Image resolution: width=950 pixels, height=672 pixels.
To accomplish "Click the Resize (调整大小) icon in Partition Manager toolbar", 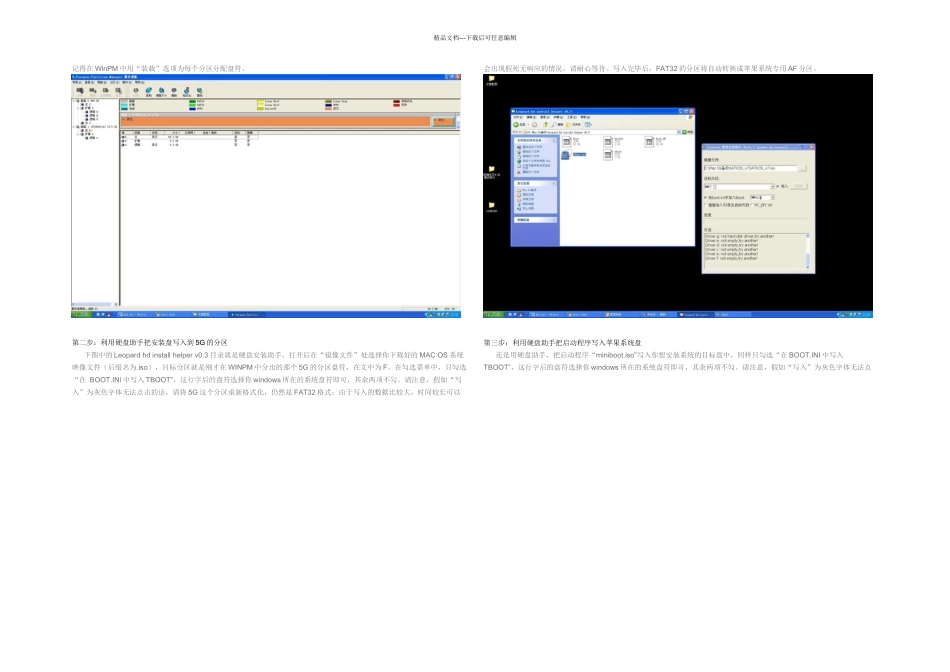I will (x=161, y=91).
